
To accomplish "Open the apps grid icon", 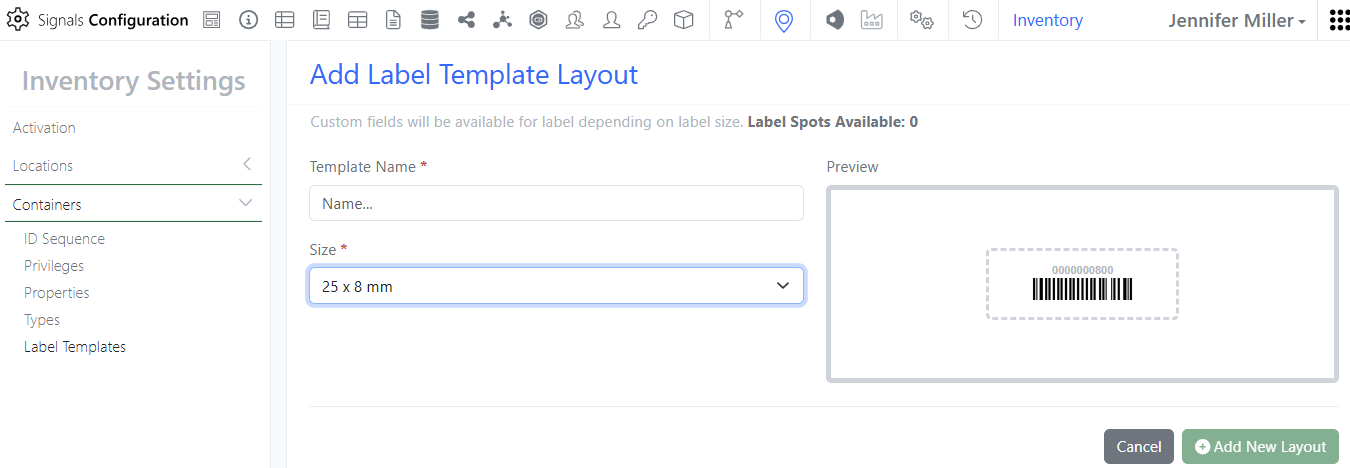I will coord(1338,20).
